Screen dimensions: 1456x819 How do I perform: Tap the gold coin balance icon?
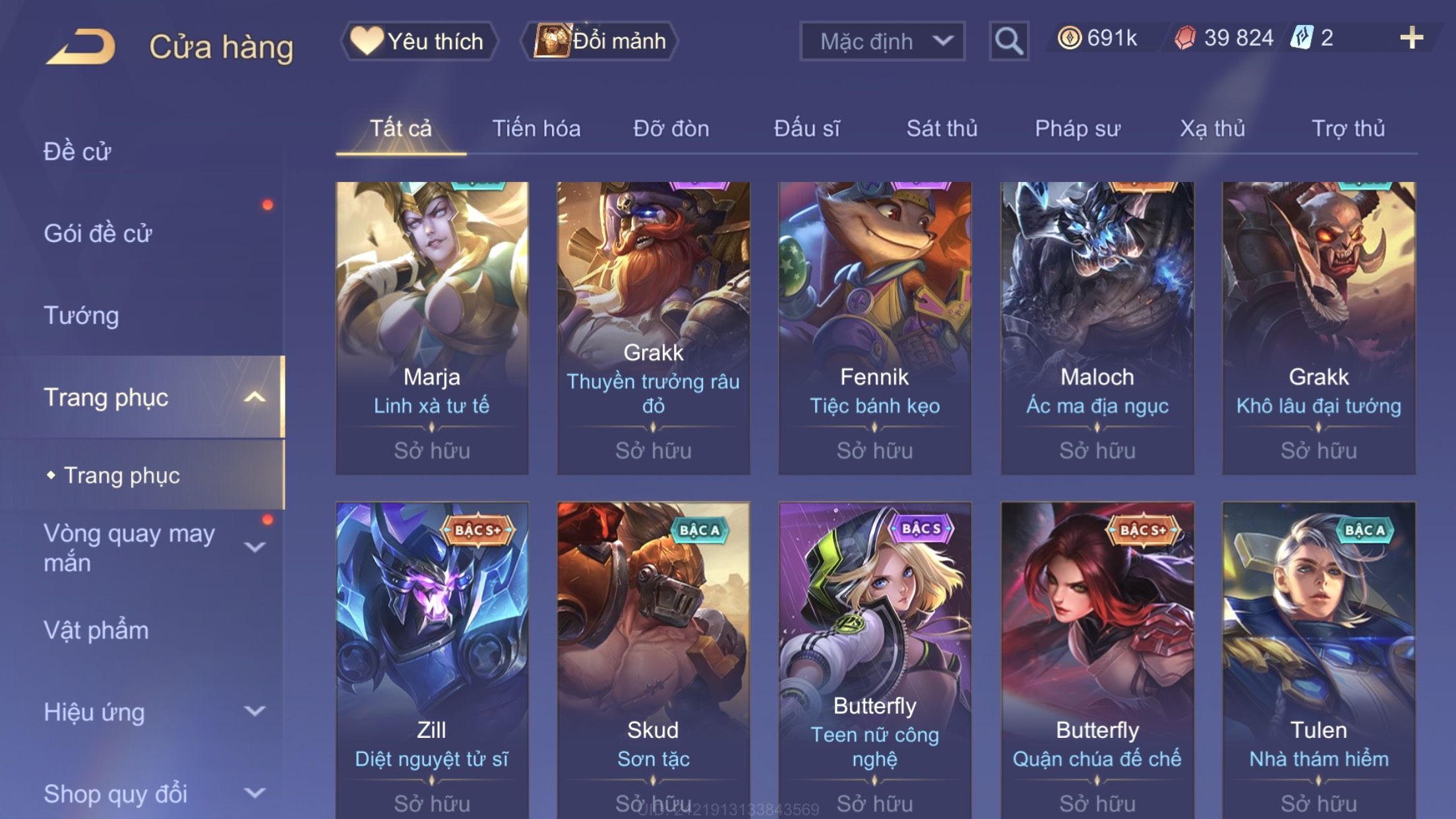pyautogui.click(x=1069, y=38)
